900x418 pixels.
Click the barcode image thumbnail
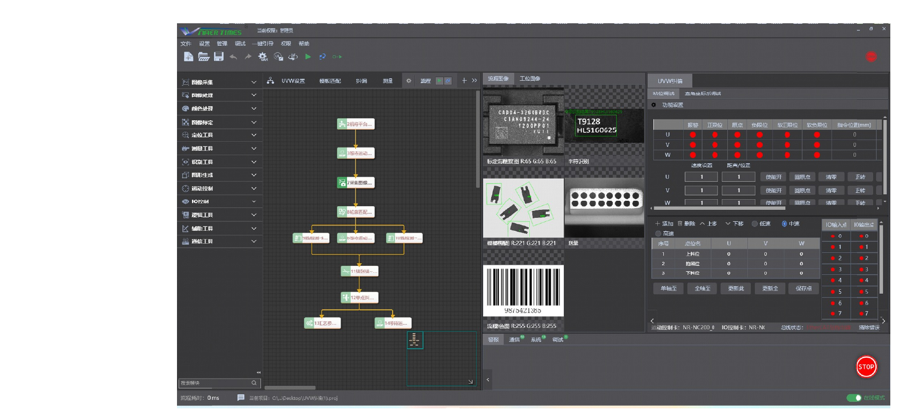pyautogui.click(x=523, y=291)
